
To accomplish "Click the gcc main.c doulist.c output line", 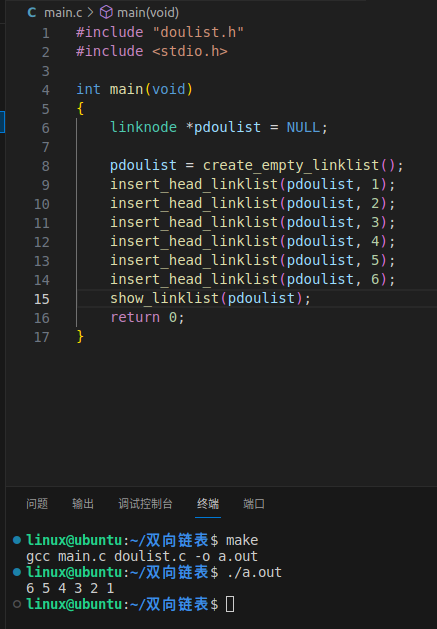I will (142, 556).
